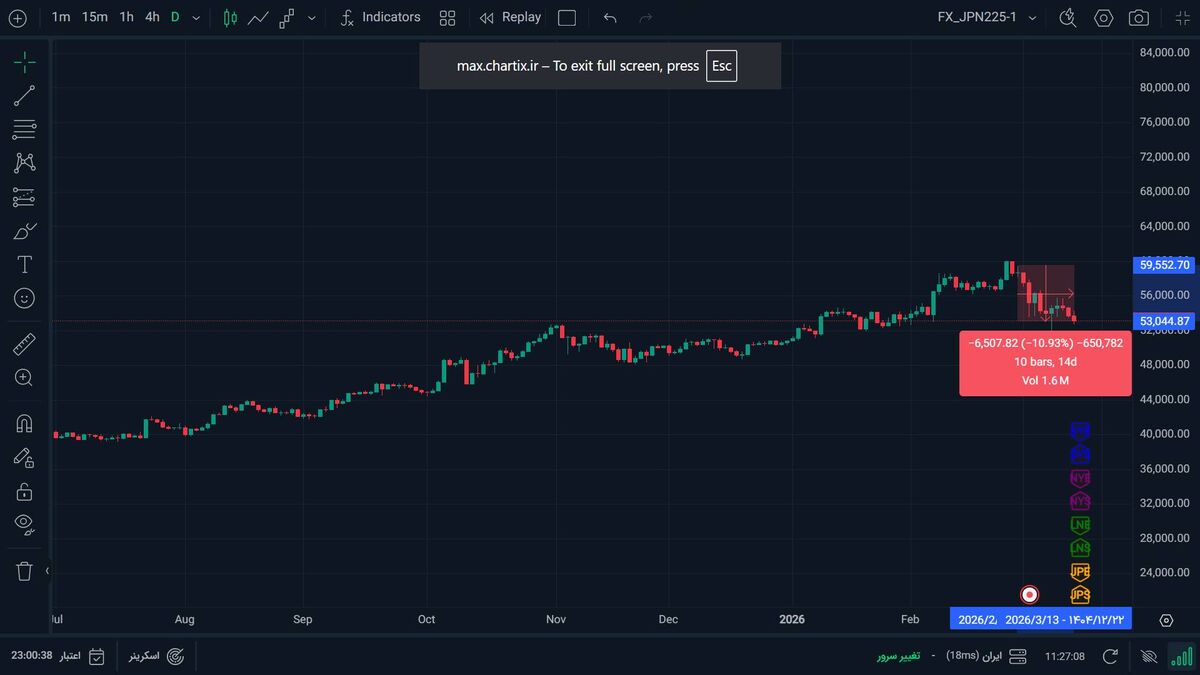Select line chart style
The image size is (1200, 675).
[258, 18]
